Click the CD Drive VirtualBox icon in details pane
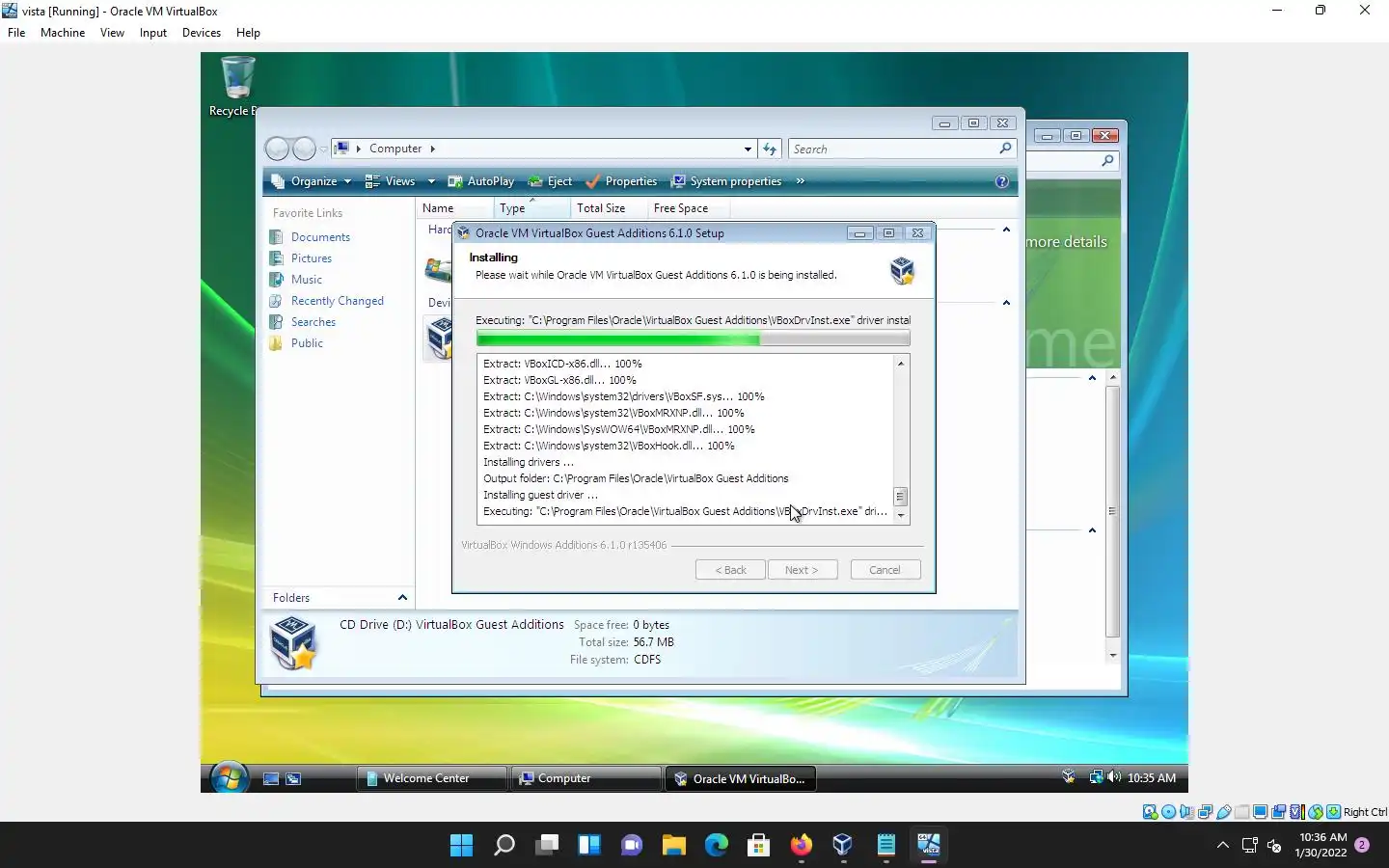Image resolution: width=1389 pixels, height=868 pixels. 293,642
